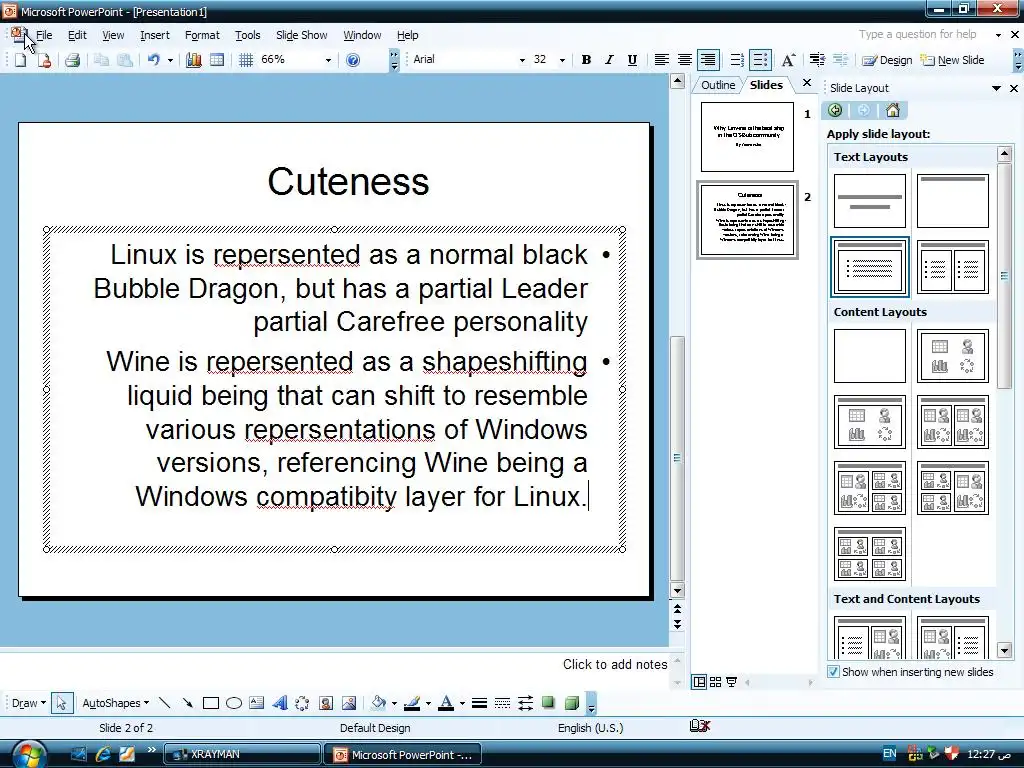
Task: Open the font size dropdown
Action: tap(562, 60)
